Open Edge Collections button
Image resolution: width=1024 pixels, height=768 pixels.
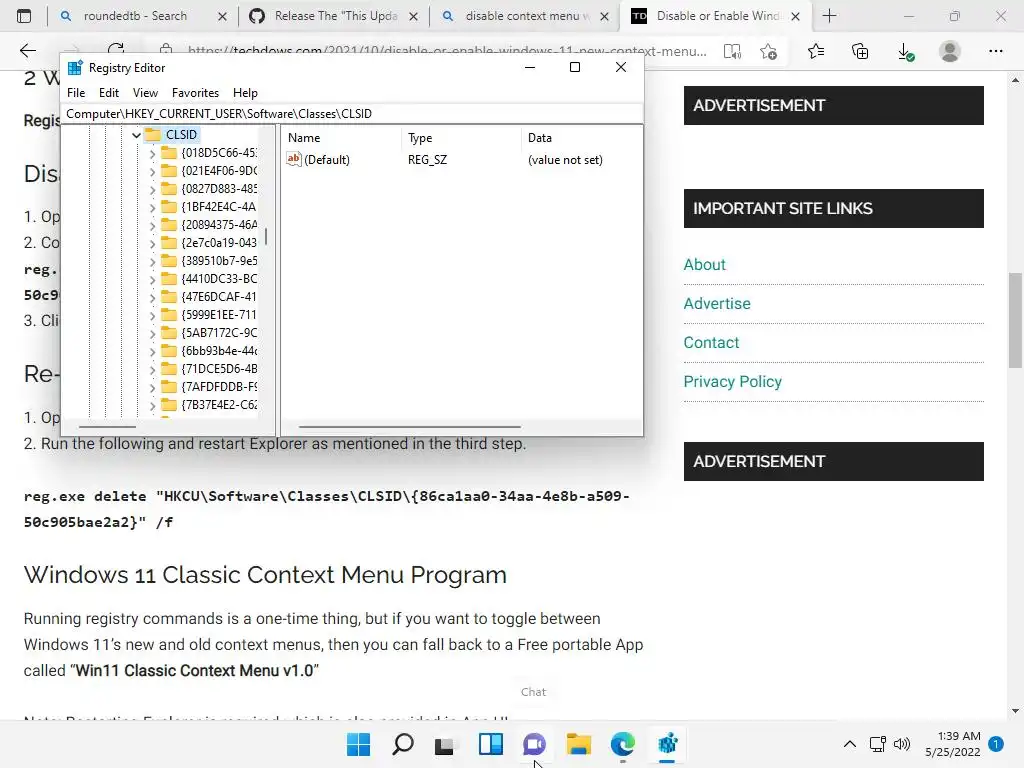[x=860, y=51]
